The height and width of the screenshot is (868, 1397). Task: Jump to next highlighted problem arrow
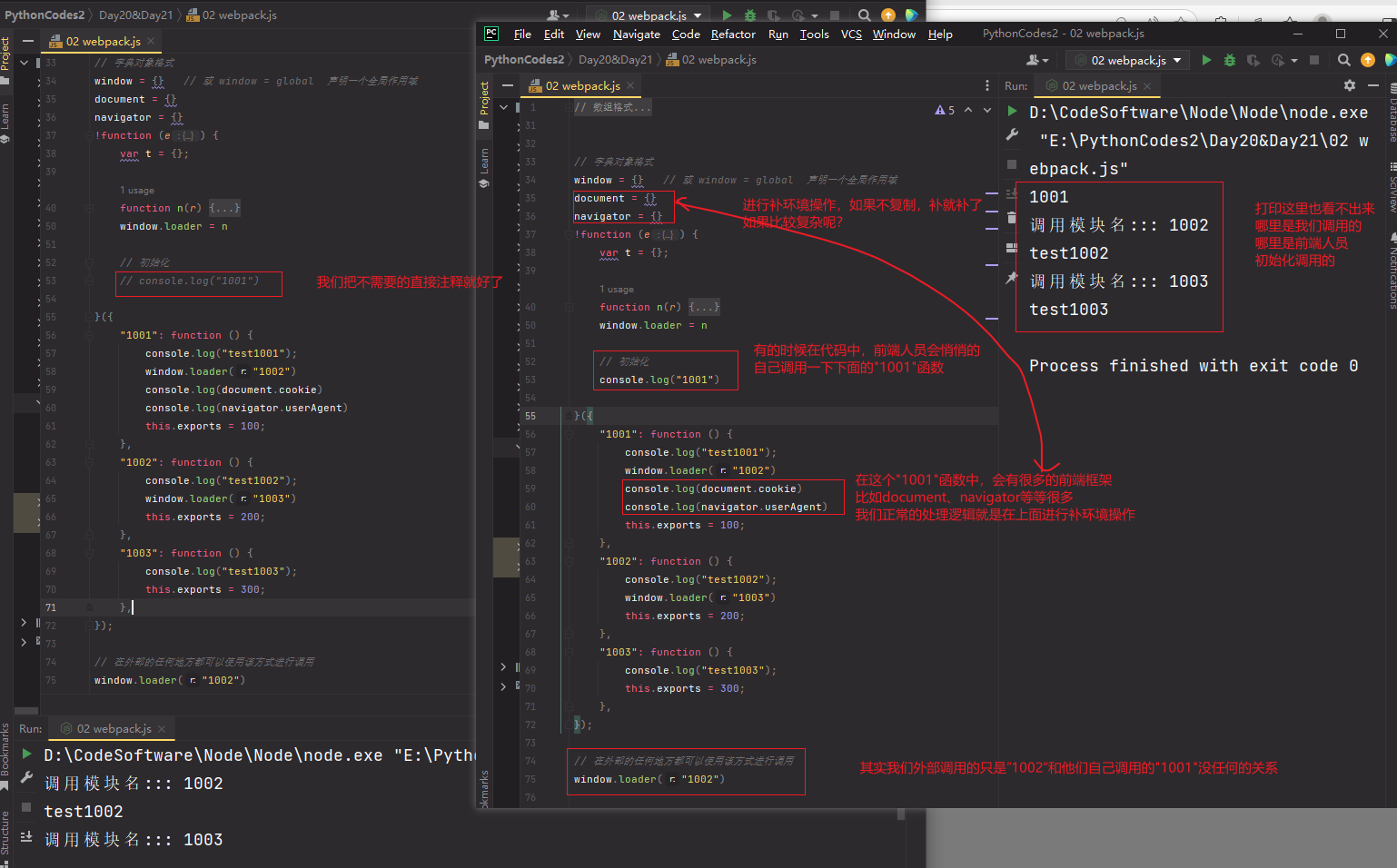pos(987,110)
